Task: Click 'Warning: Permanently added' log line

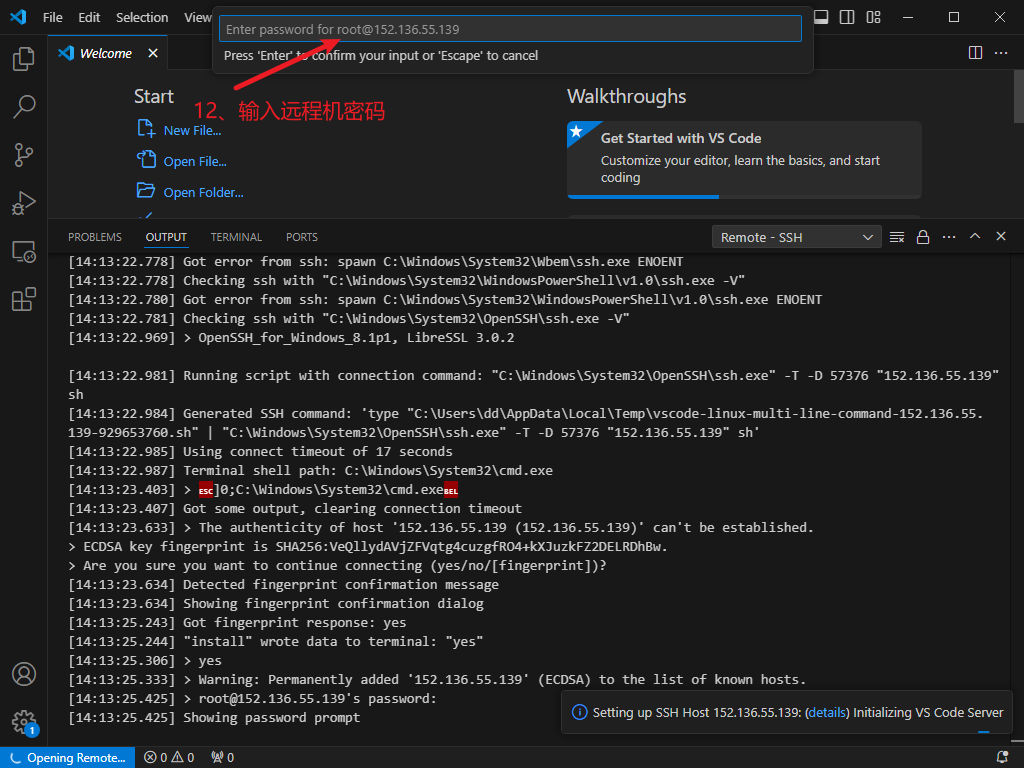Action: [x=437, y=680]
